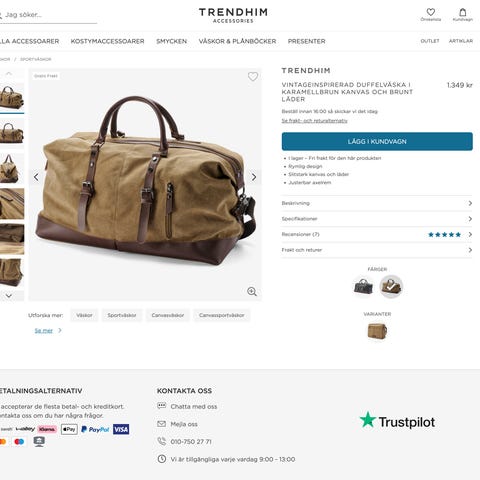
Task: Show previous product image arrow
Action: [36, 177]
